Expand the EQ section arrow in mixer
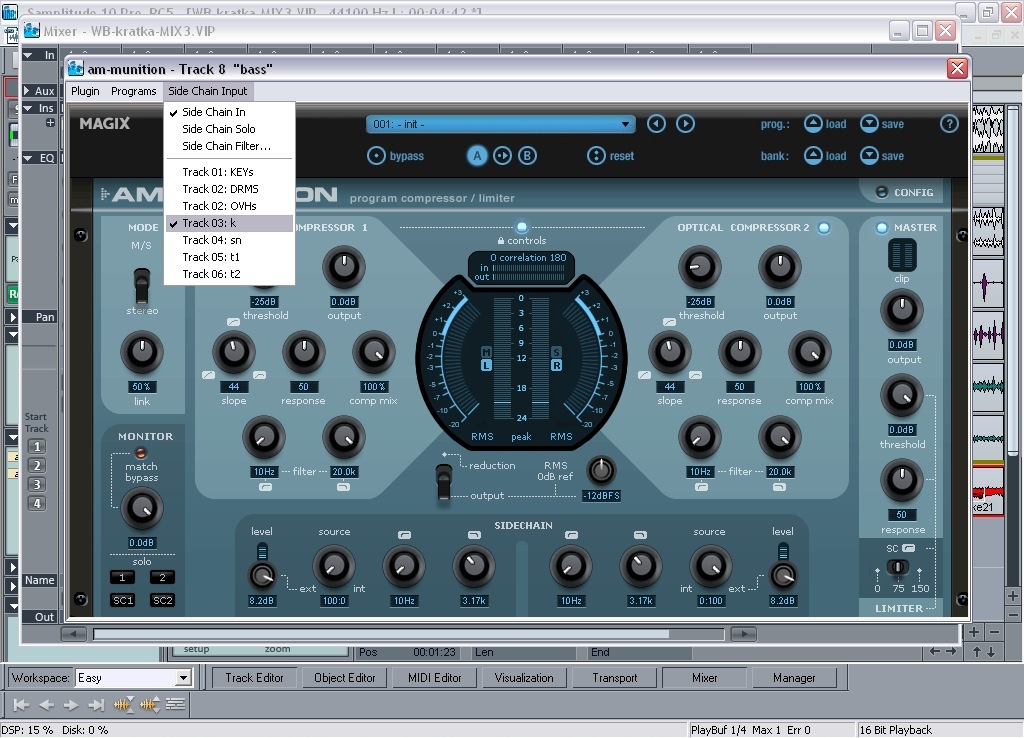Screen dimensions: 1024x738 point(27,158)
